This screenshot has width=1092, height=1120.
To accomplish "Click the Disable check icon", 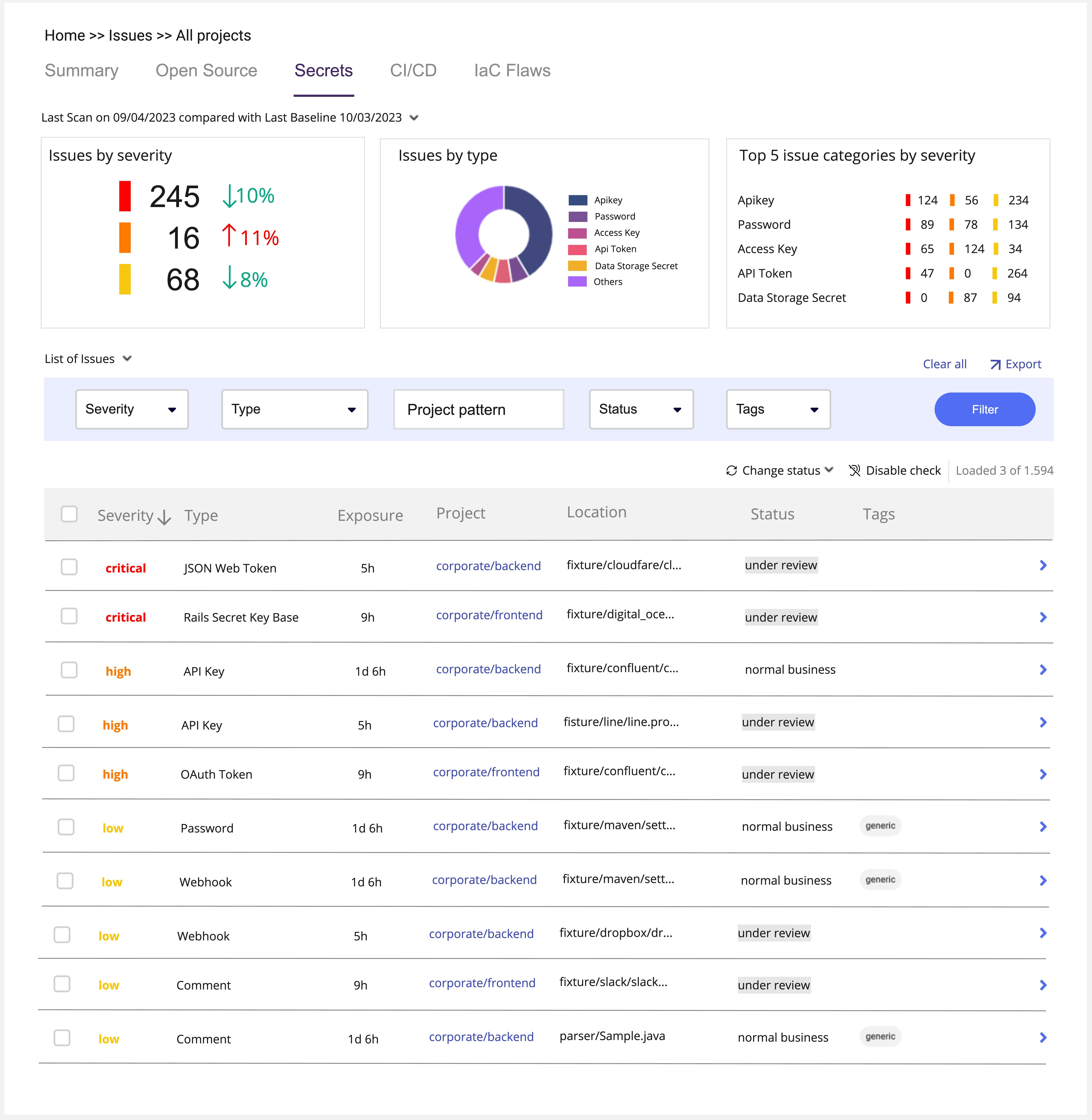I will click(855, 471).
